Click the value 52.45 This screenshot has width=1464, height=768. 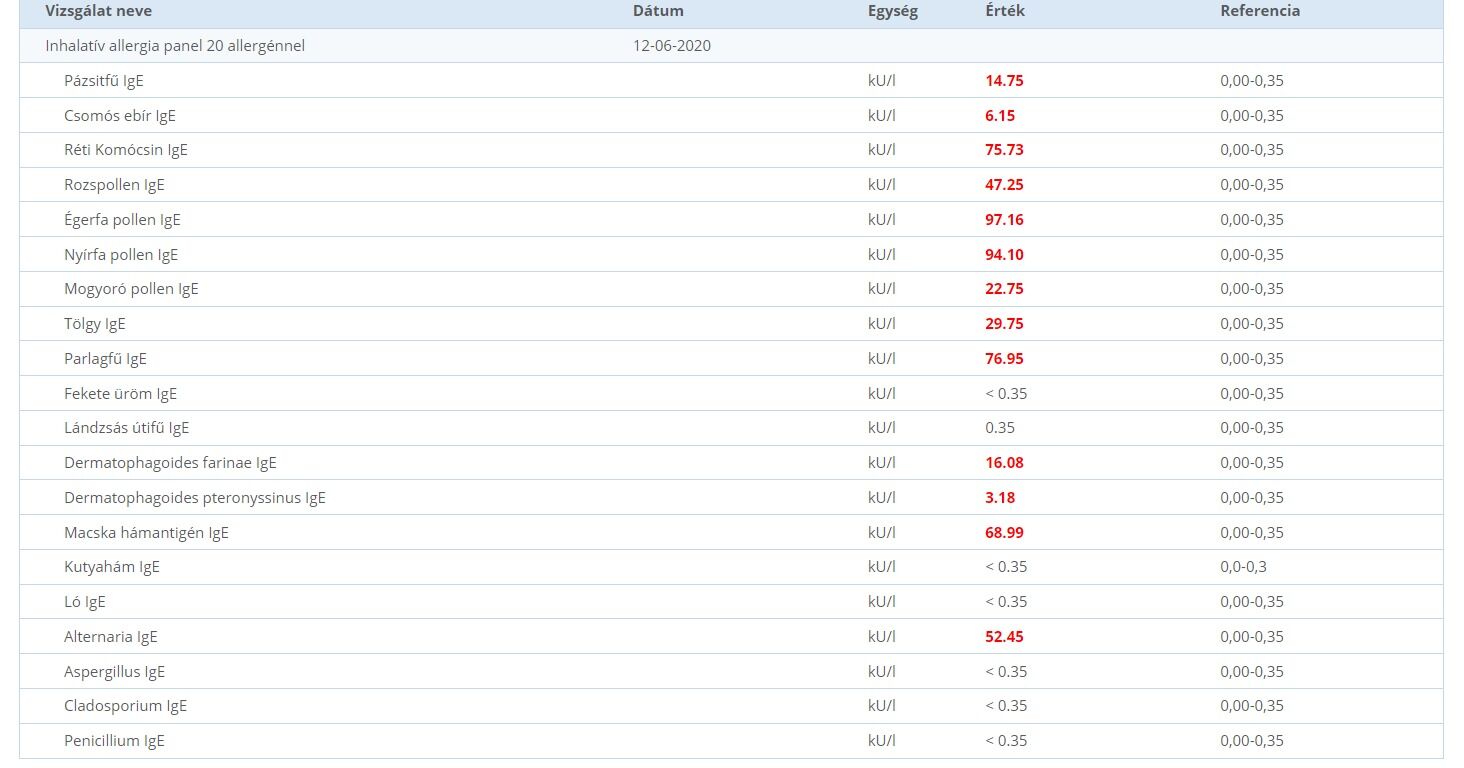coord(1004,637)
